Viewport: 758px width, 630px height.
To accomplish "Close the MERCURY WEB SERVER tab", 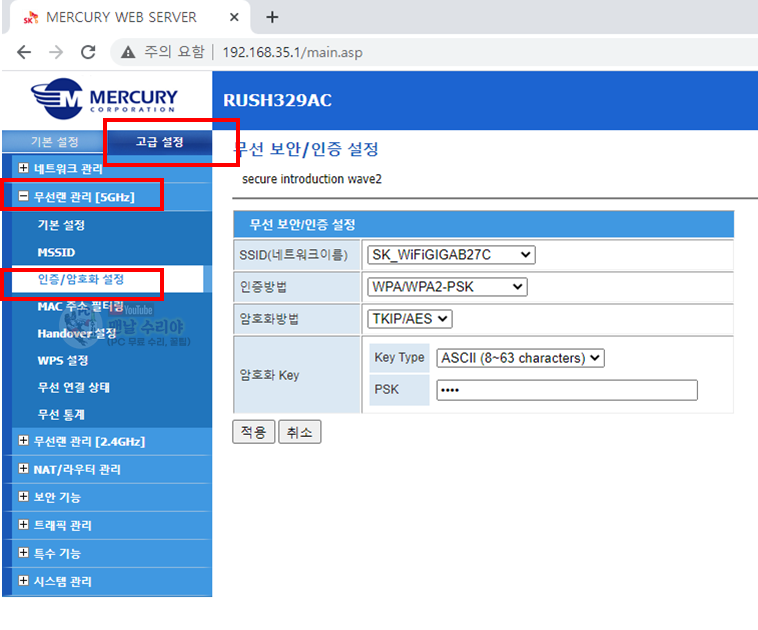I will coord(234,17).
